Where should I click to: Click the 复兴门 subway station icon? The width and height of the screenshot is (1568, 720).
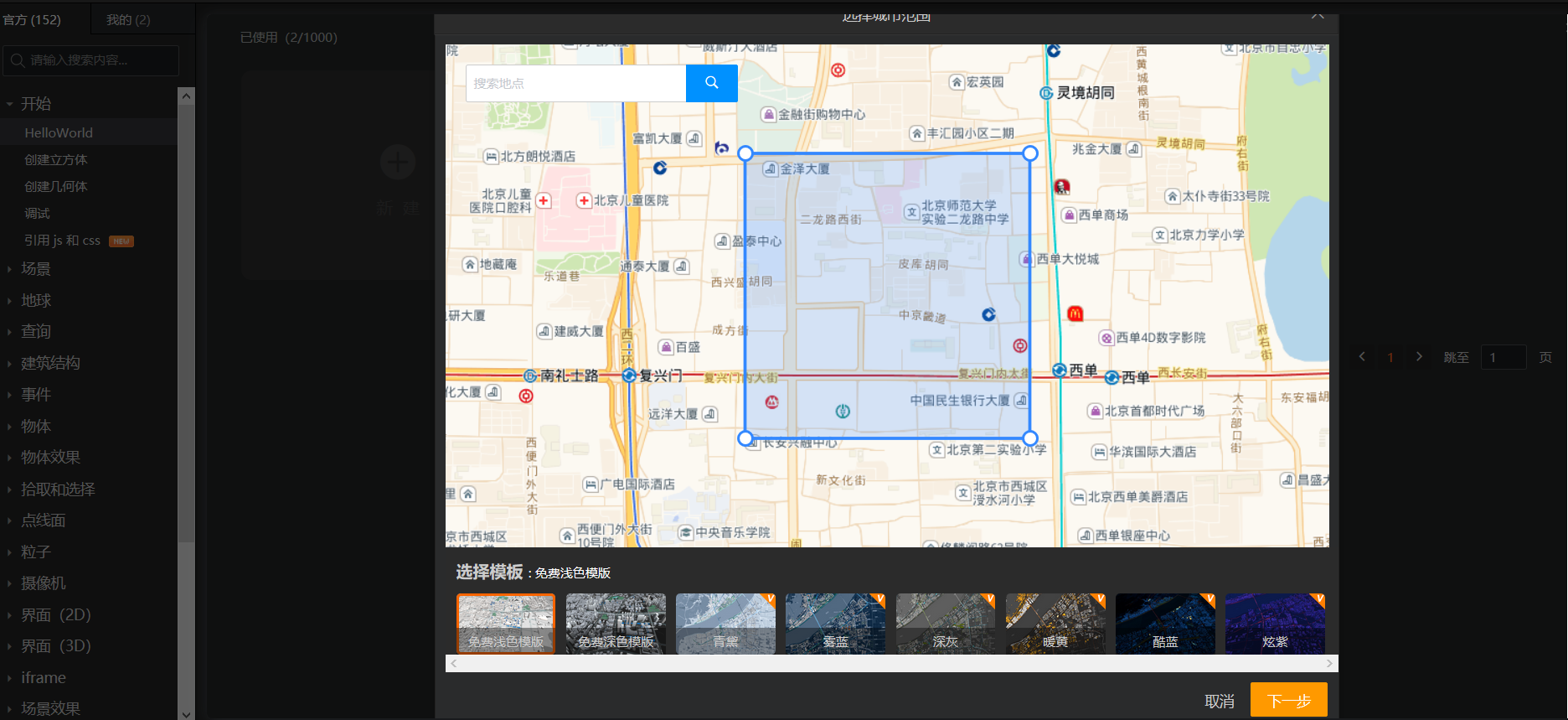[x=629, y=376]
